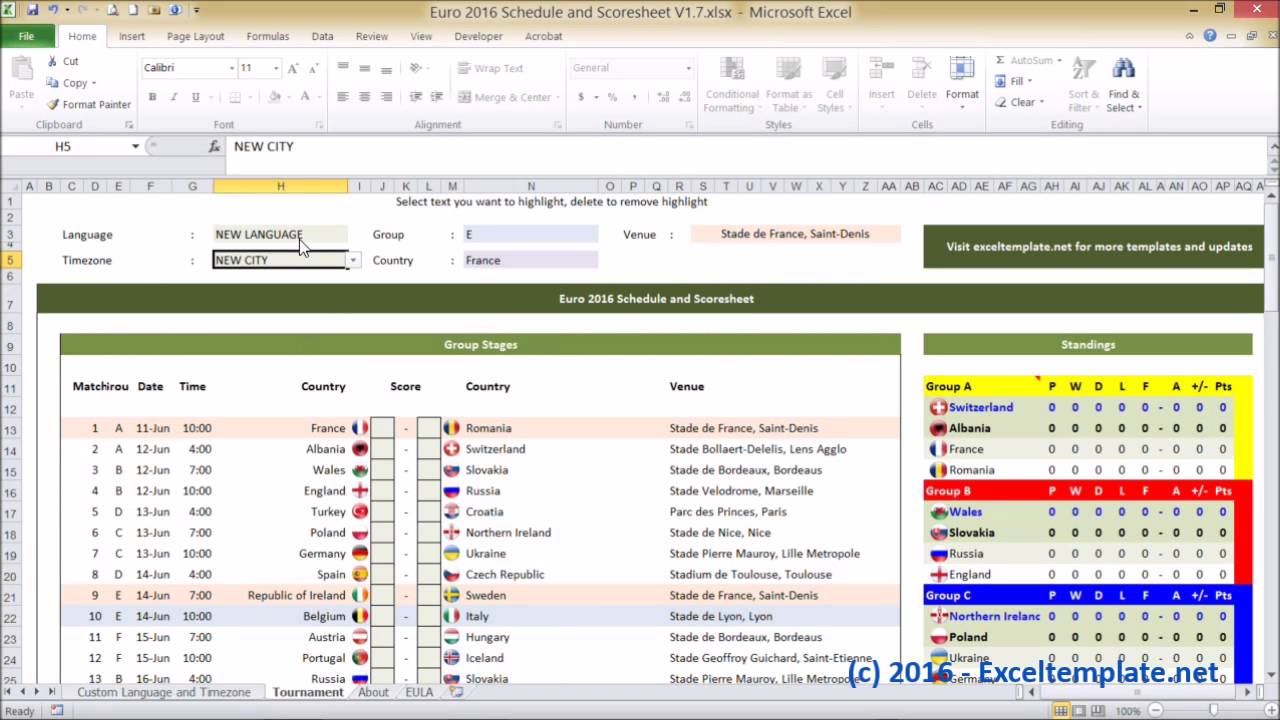Align text to the left
Screen dimensions: 1280x720
343,97
